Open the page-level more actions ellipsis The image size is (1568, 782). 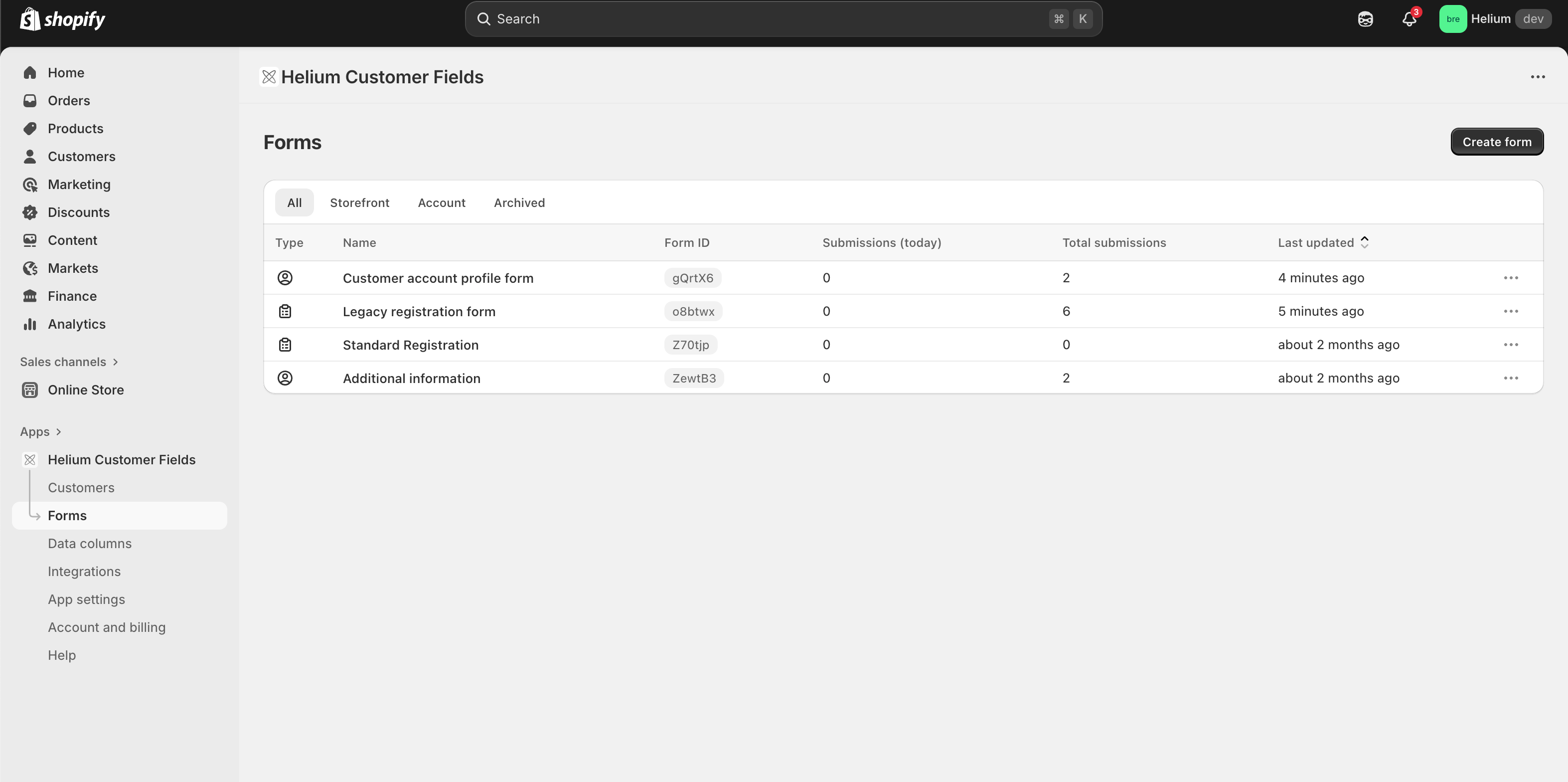pos(1538,77)
